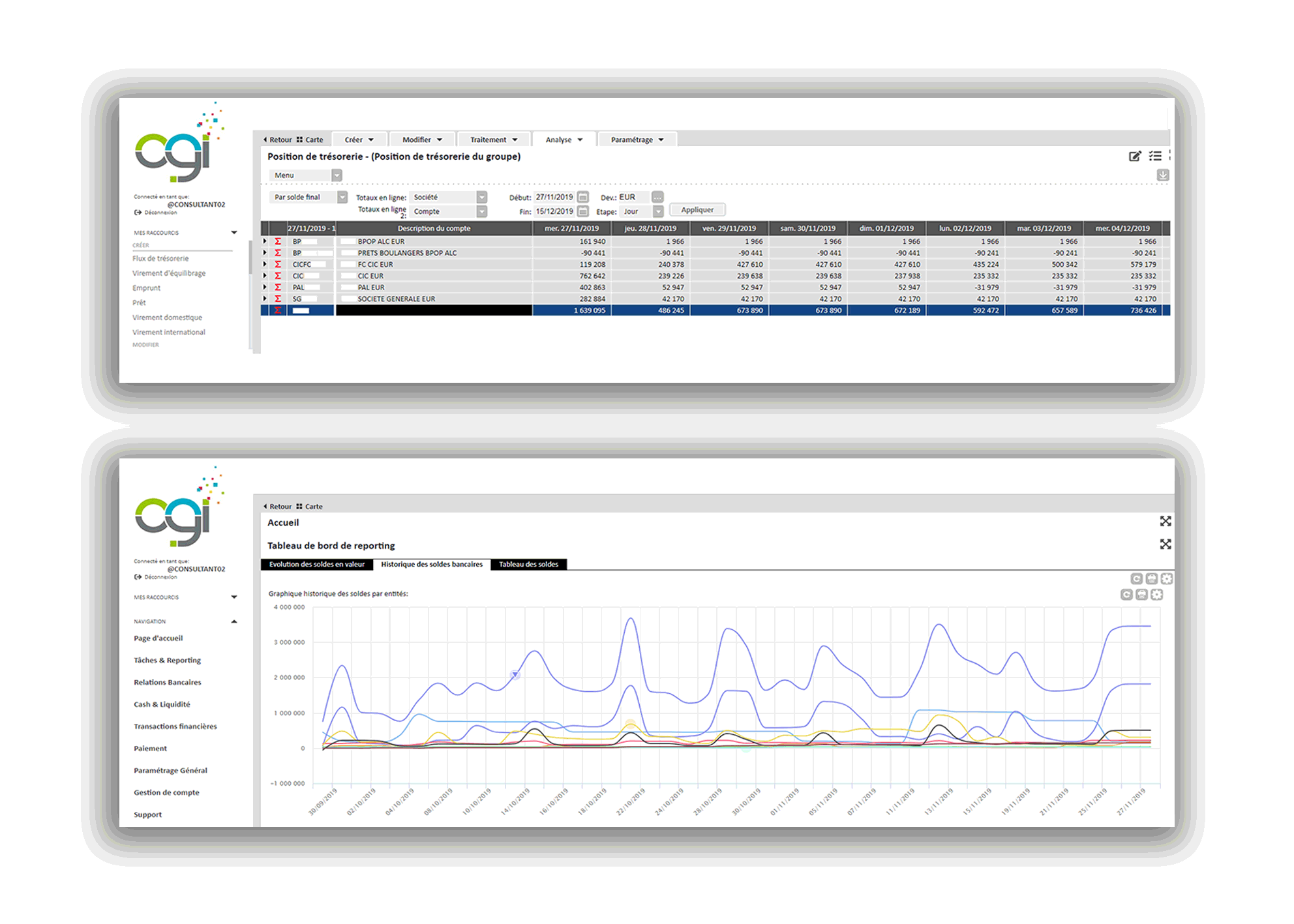
Task: Open the calendar icon beside Début date
Action: [x=583, y=197]
